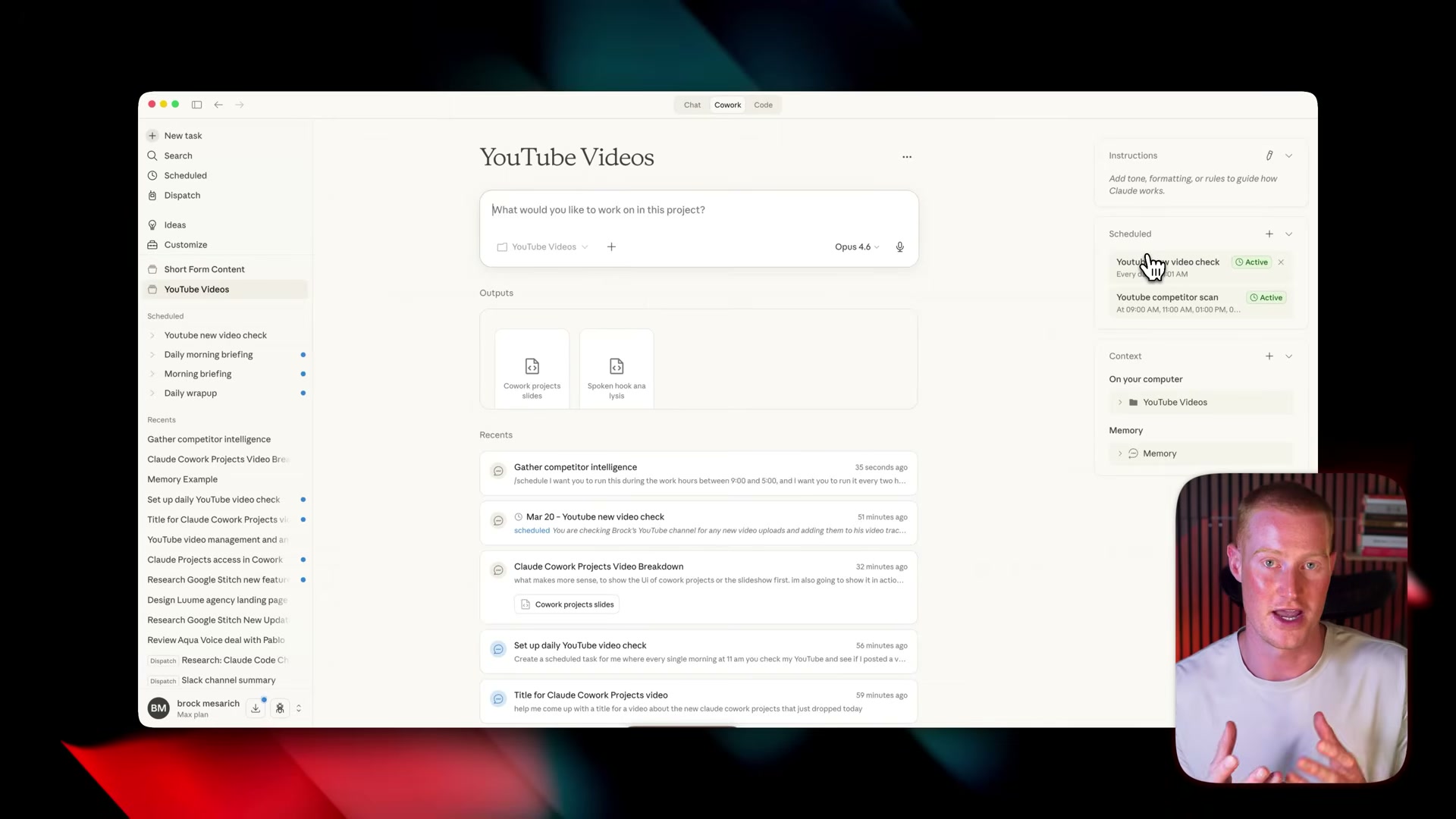The height and width of the screenshot is (819, 1456).
Task: Open the project options three-dot menu
Action: [x=907, y=157]
